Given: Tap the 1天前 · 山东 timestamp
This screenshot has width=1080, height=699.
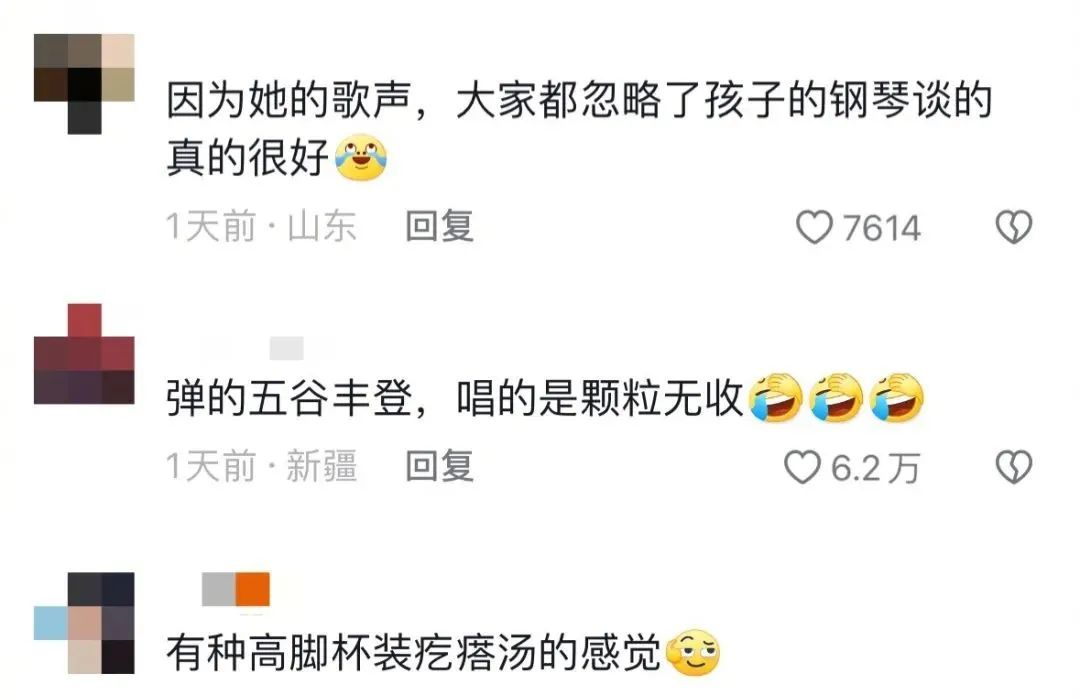Looking at the screenshot, I should coord(261,227).
